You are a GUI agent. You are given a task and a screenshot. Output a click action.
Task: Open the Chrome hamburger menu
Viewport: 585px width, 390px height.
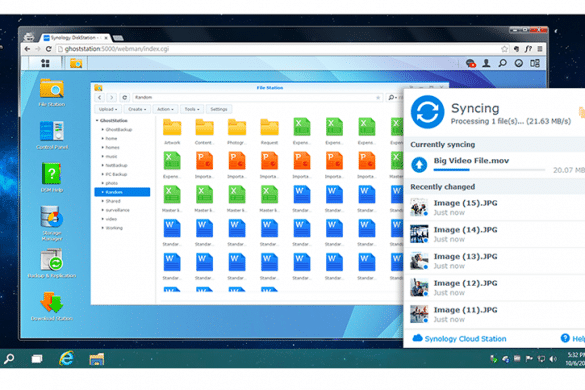(x=539, y=49)
